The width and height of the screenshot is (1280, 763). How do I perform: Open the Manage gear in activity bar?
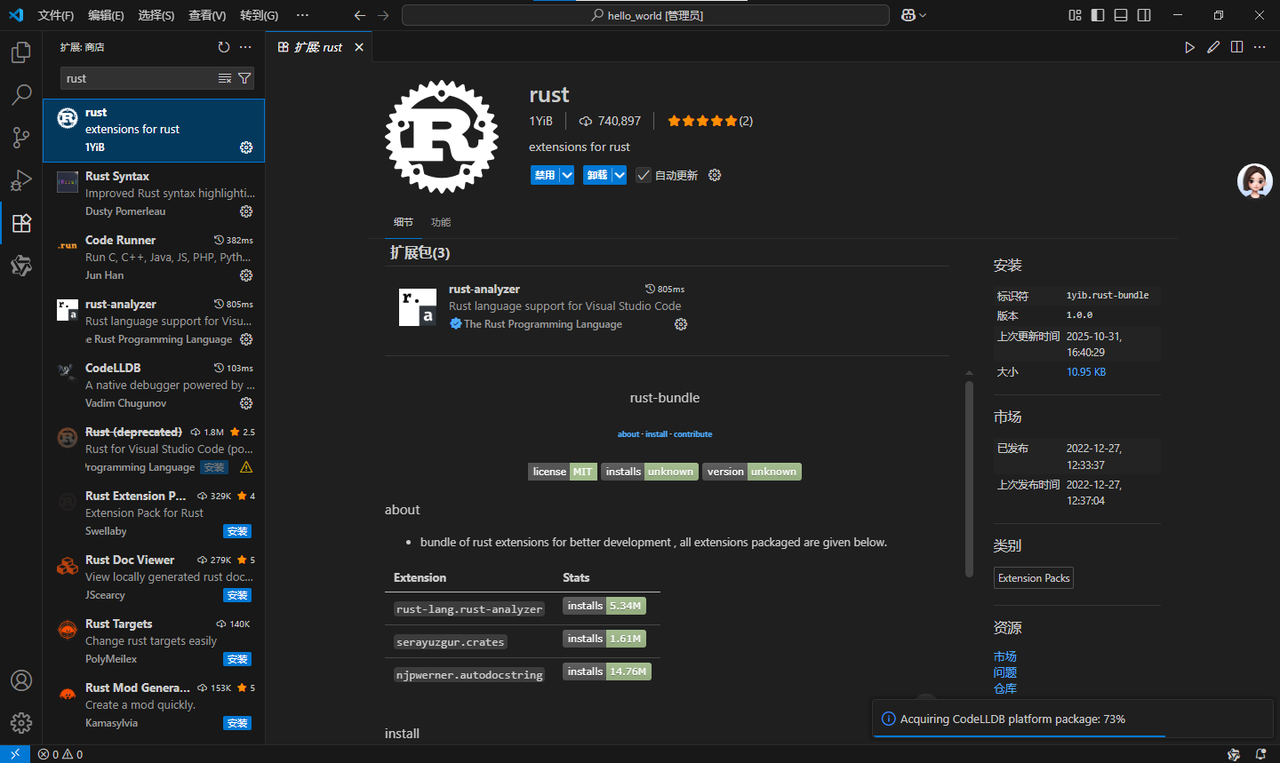tap(21, 723)
